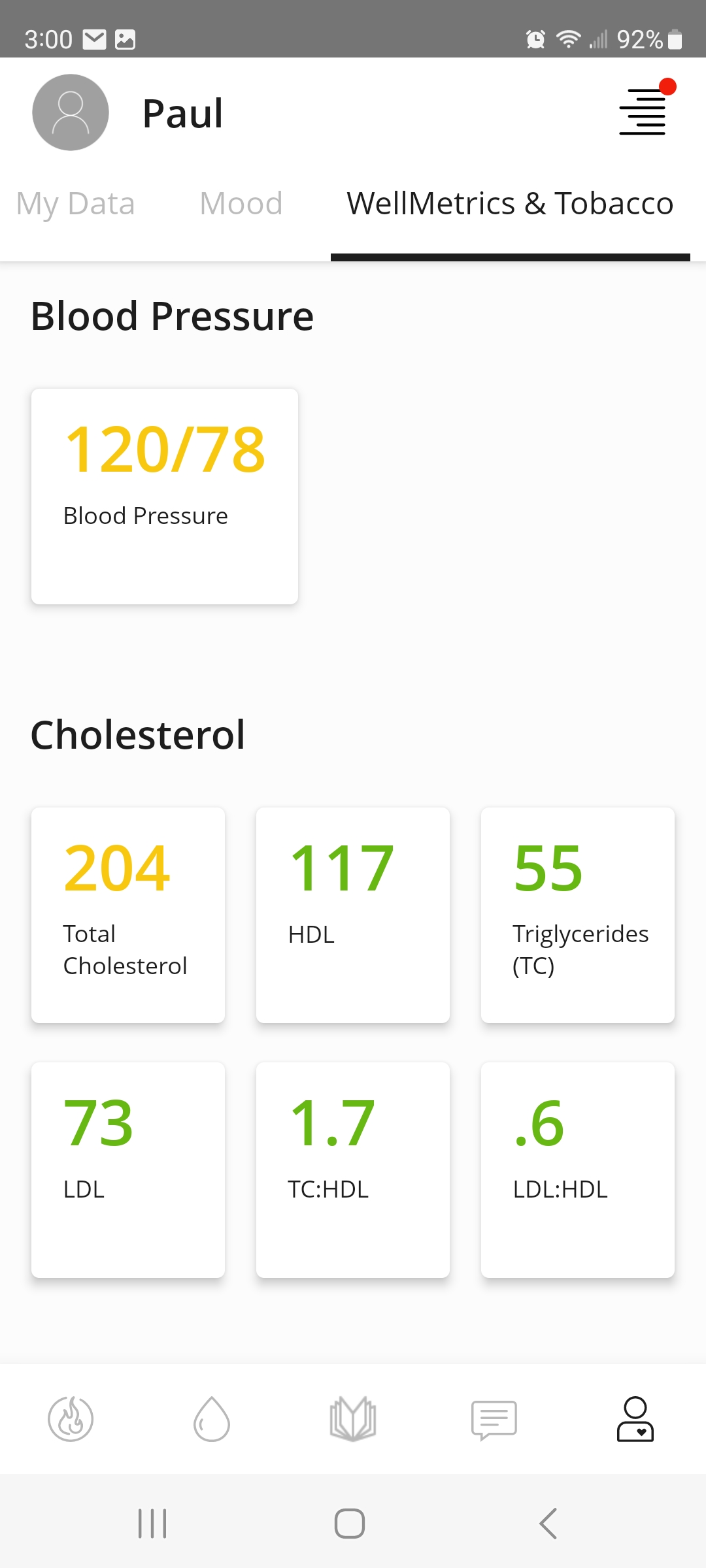The image size is (706, 1568).
Task: Open the 1.7 TC:HDL ratio card
Action: [x=353, y=1170]
